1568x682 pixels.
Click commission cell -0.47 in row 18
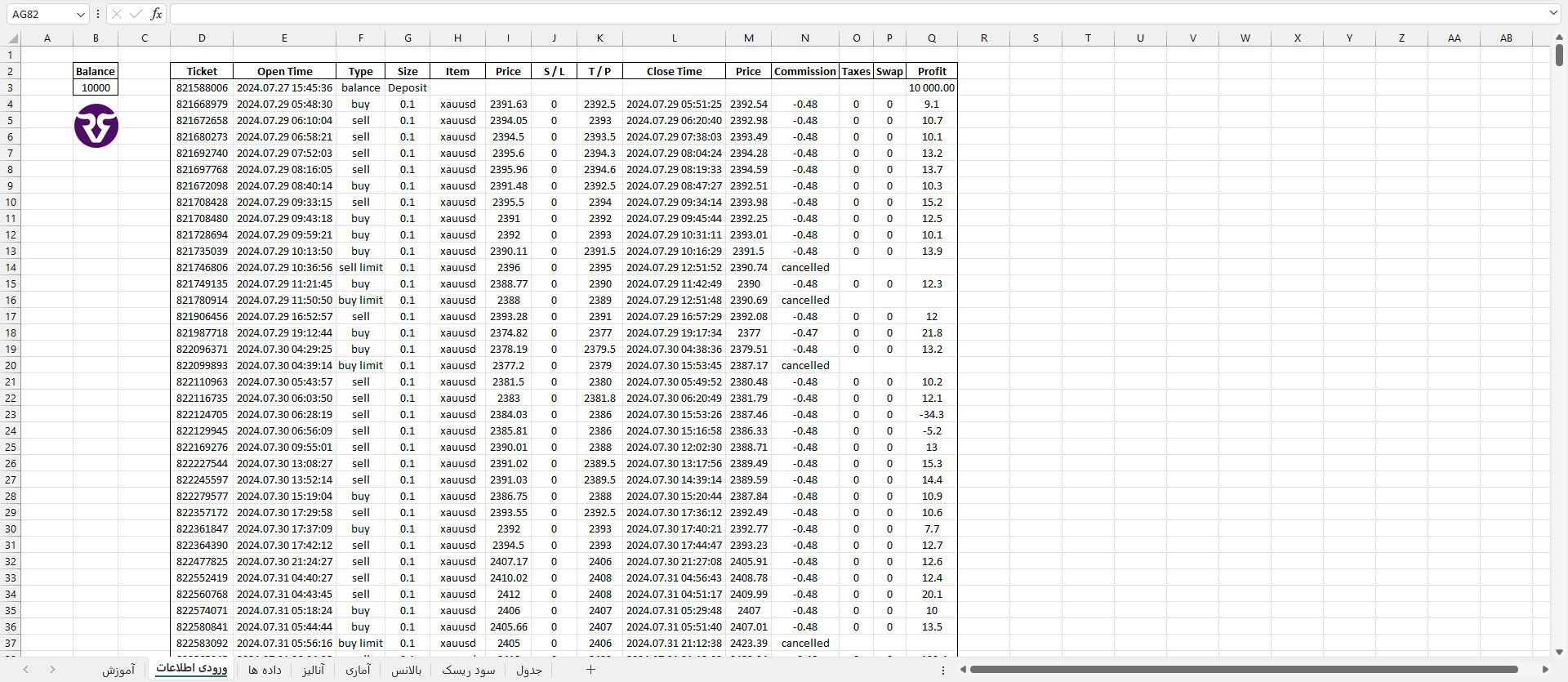(805, 332)
